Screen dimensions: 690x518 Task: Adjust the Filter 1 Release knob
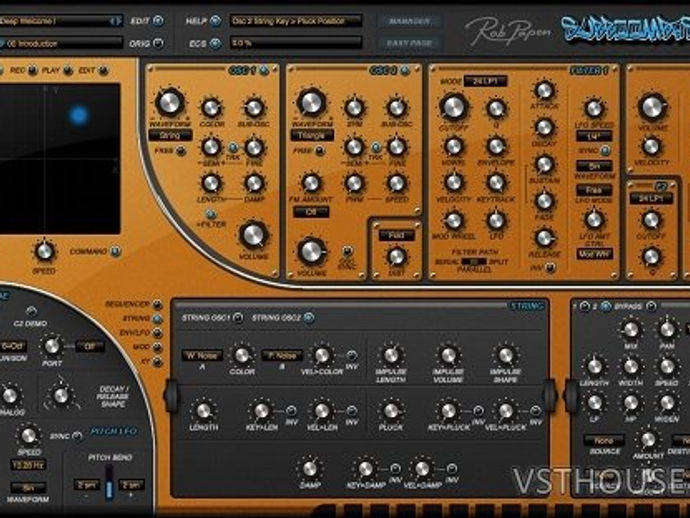tap(544, 238)
